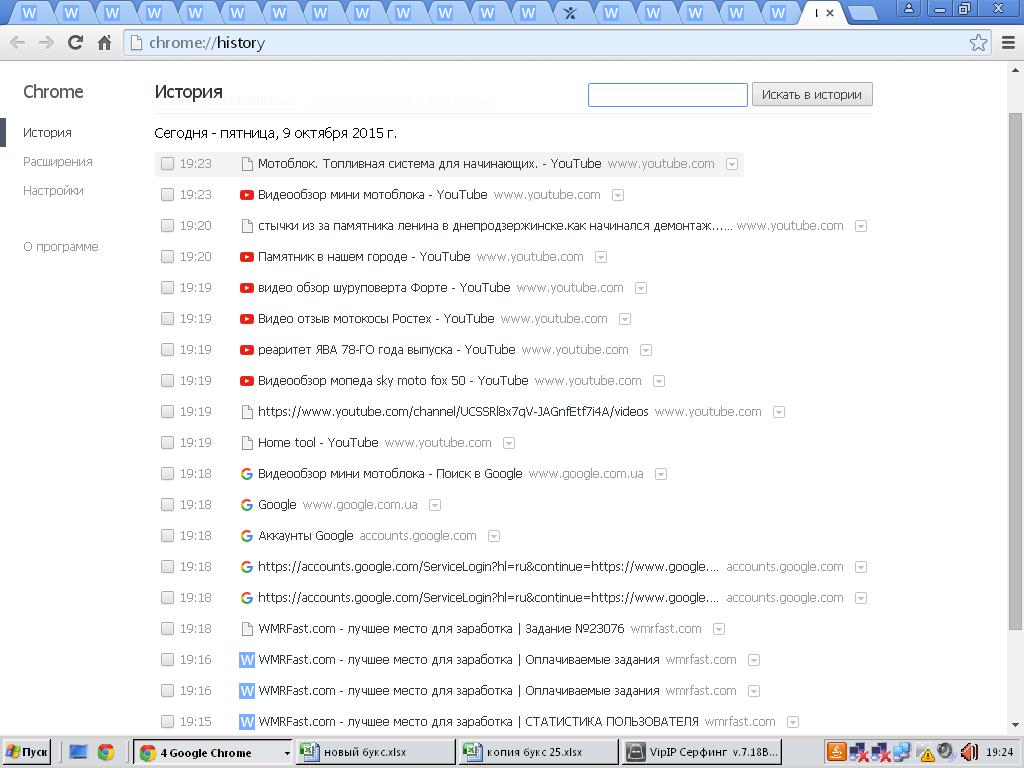Check the box for Мотоблок. Топливная система entry
Screen dimensions: 1024x768
[x=168, y=163]
